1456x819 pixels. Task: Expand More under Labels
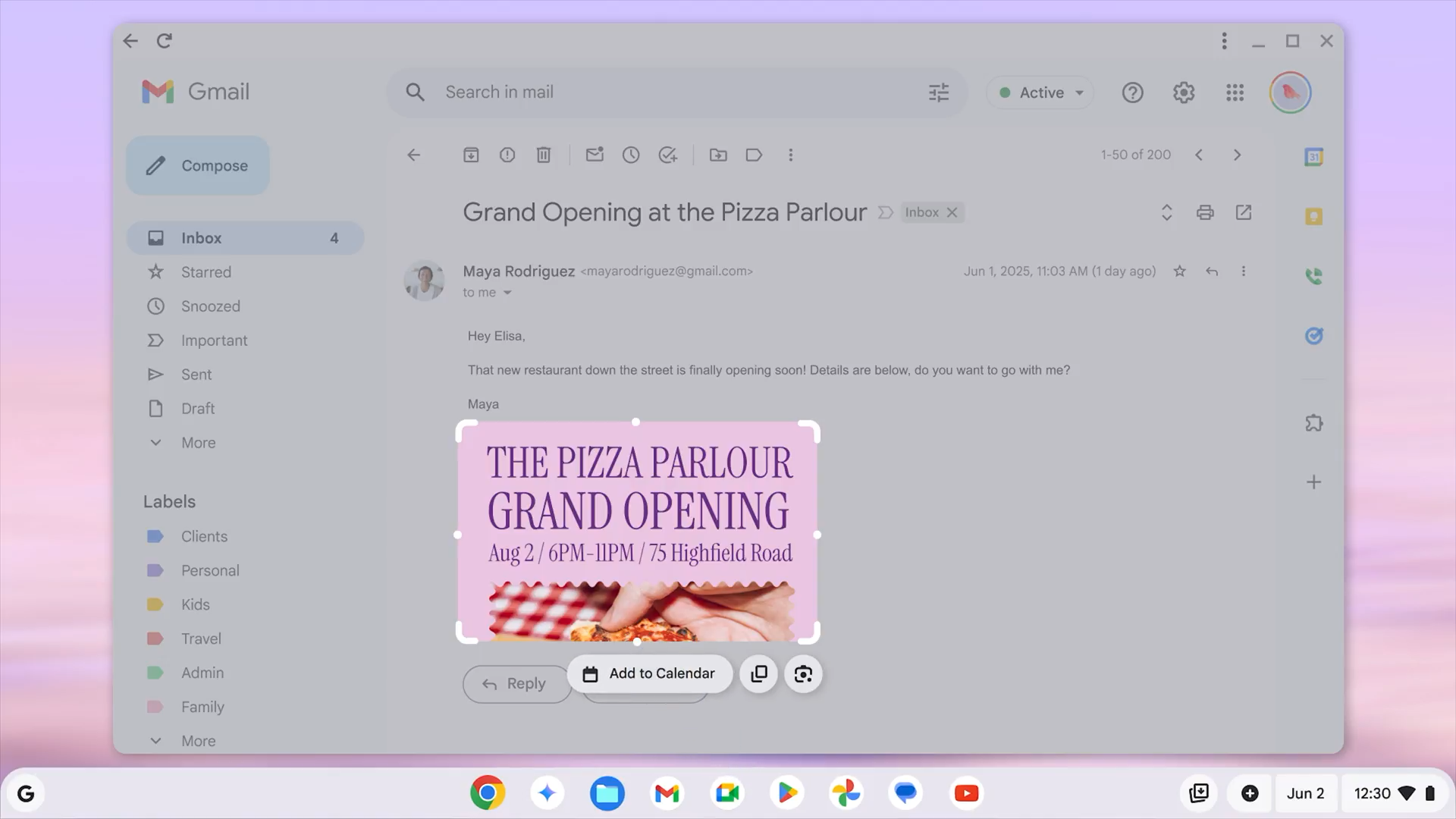[199, 741]
